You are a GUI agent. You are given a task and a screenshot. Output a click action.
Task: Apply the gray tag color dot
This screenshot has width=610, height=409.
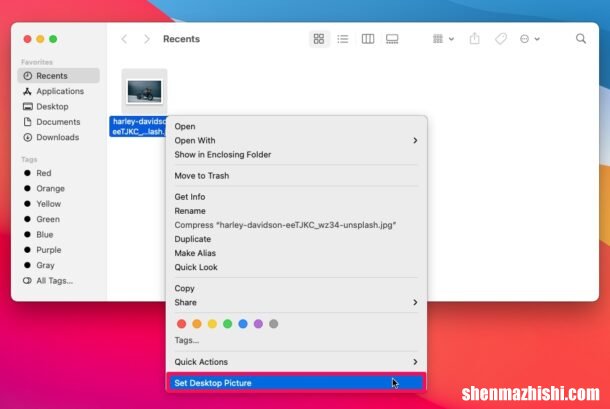[x=273, y=323]
